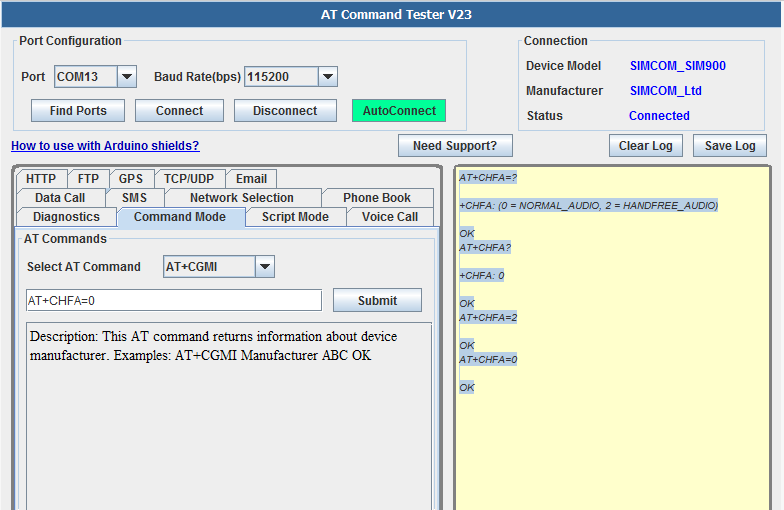Click the green AutoConnect button

tap(399, 110)
